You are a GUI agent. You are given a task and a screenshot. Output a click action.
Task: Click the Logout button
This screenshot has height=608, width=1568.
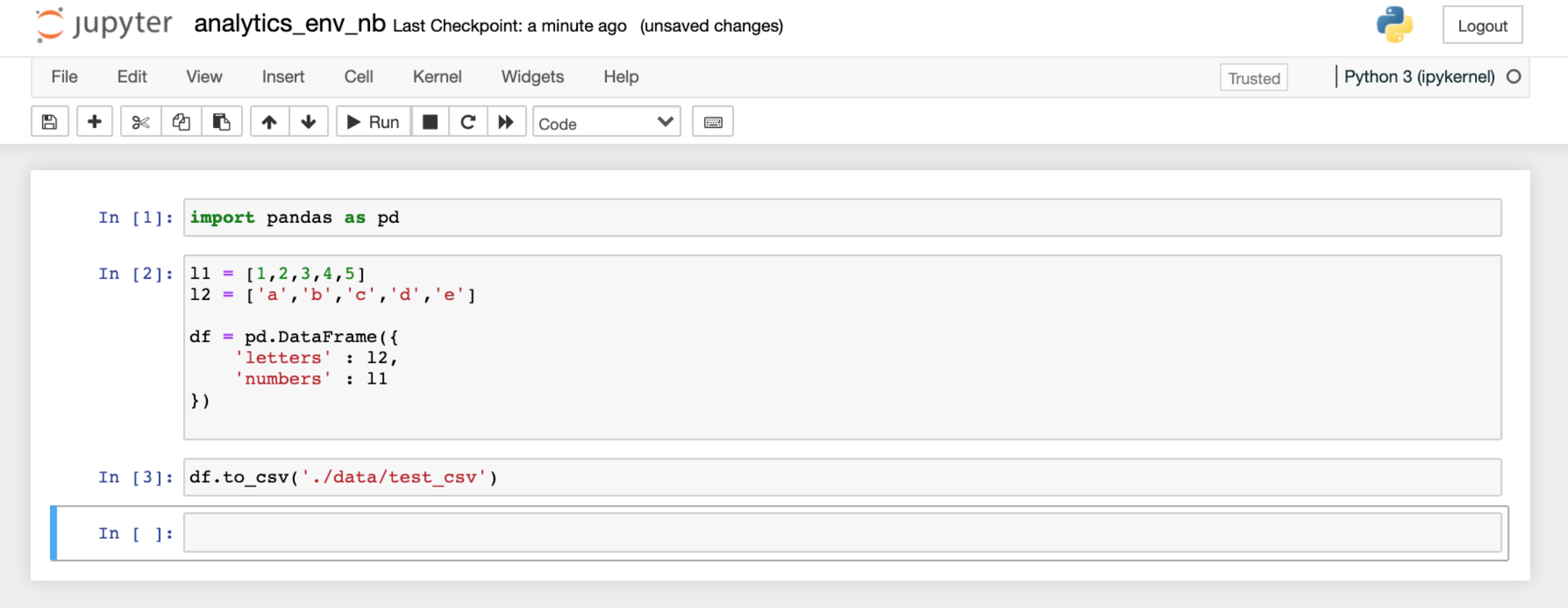pos(1482,26)
